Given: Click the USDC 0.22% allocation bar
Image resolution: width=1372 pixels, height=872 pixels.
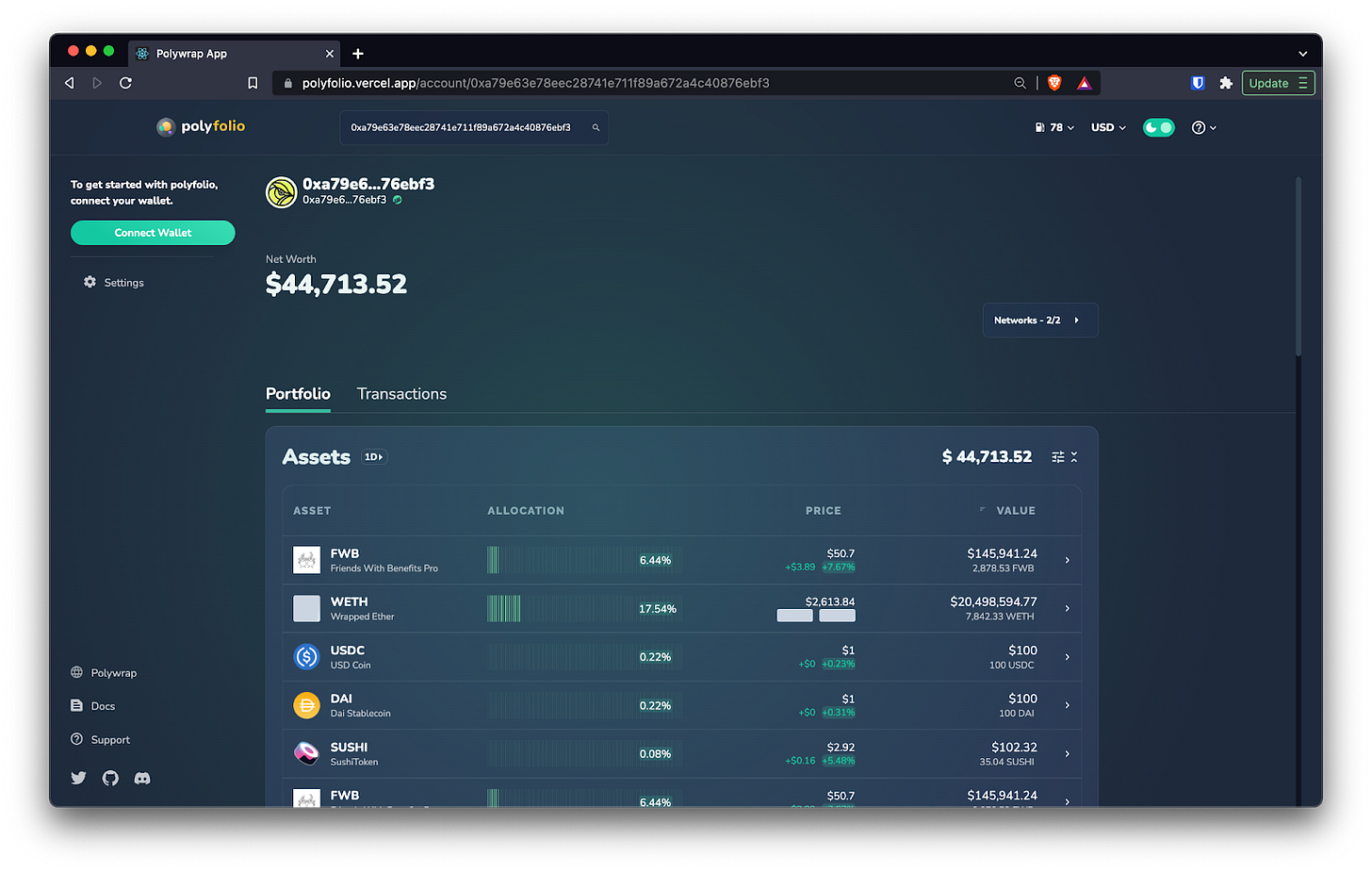Looking at the screenshot, I should coord(584,657).
